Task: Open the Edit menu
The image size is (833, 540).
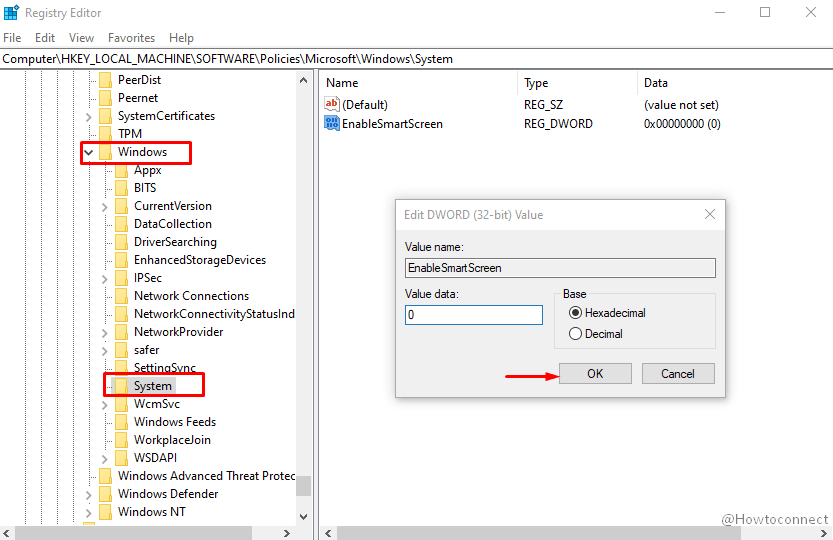Action: pos(45,38)
